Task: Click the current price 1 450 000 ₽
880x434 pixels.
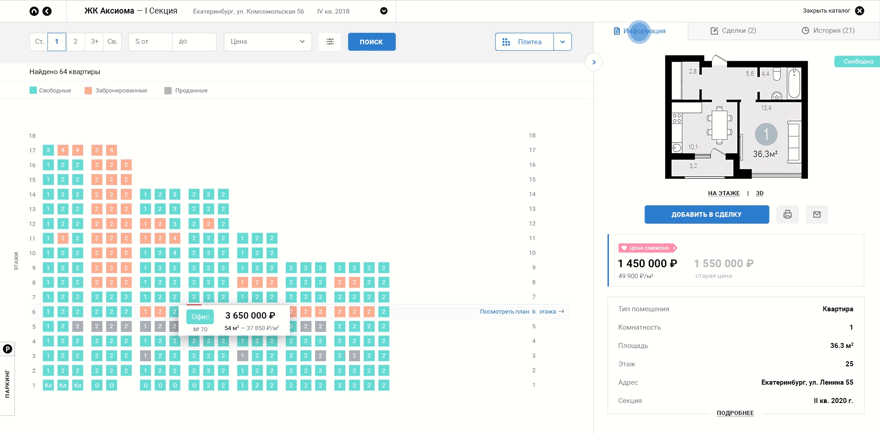Action: coord(648,263)
